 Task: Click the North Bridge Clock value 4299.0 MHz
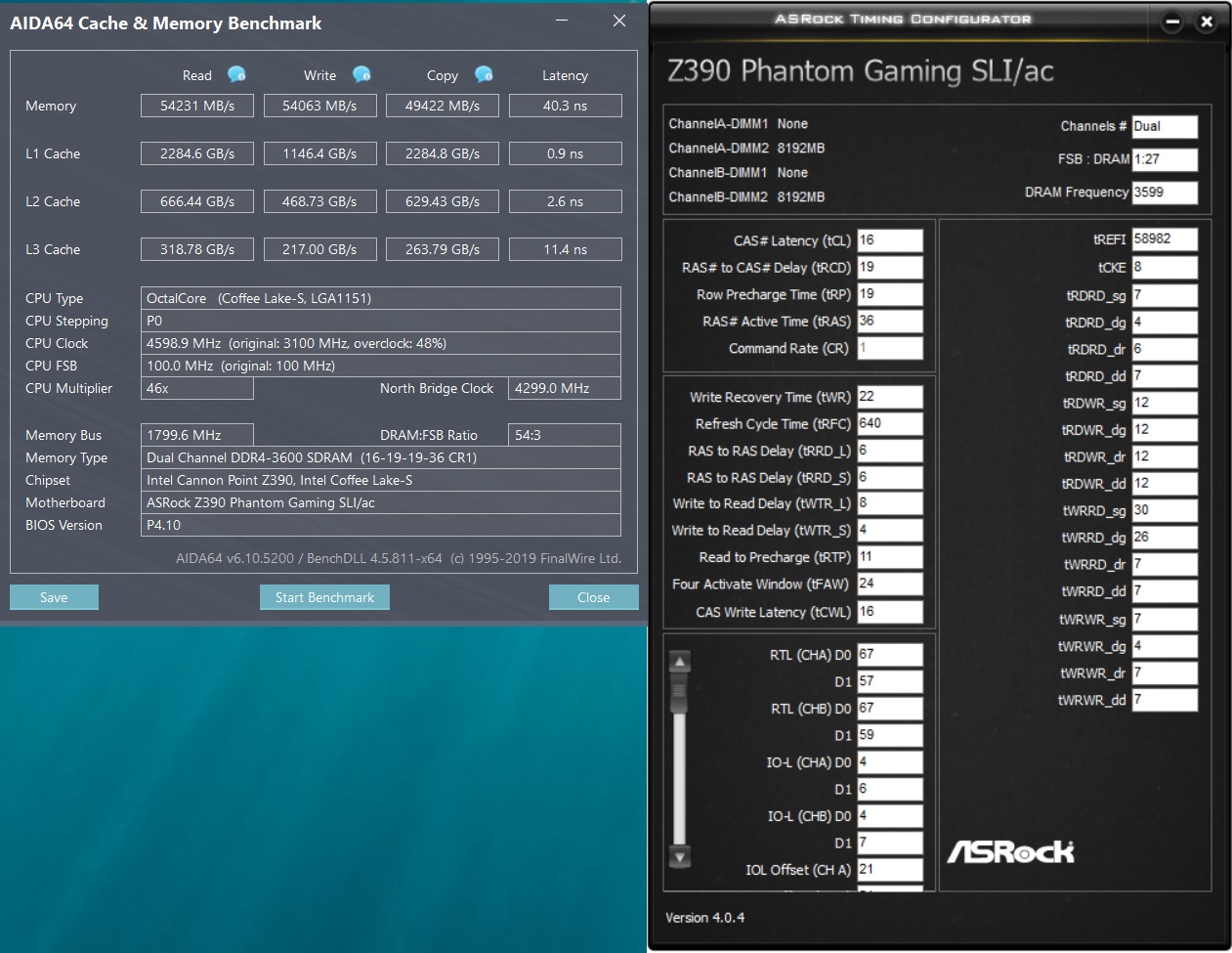(x=565, y=388)
